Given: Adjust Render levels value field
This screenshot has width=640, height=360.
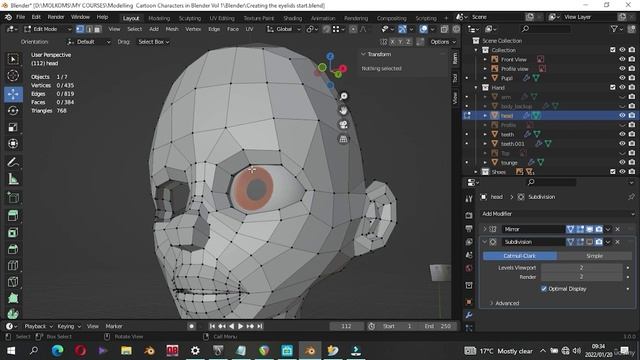Looking at the screenshot, I should (x=581, y=277).
